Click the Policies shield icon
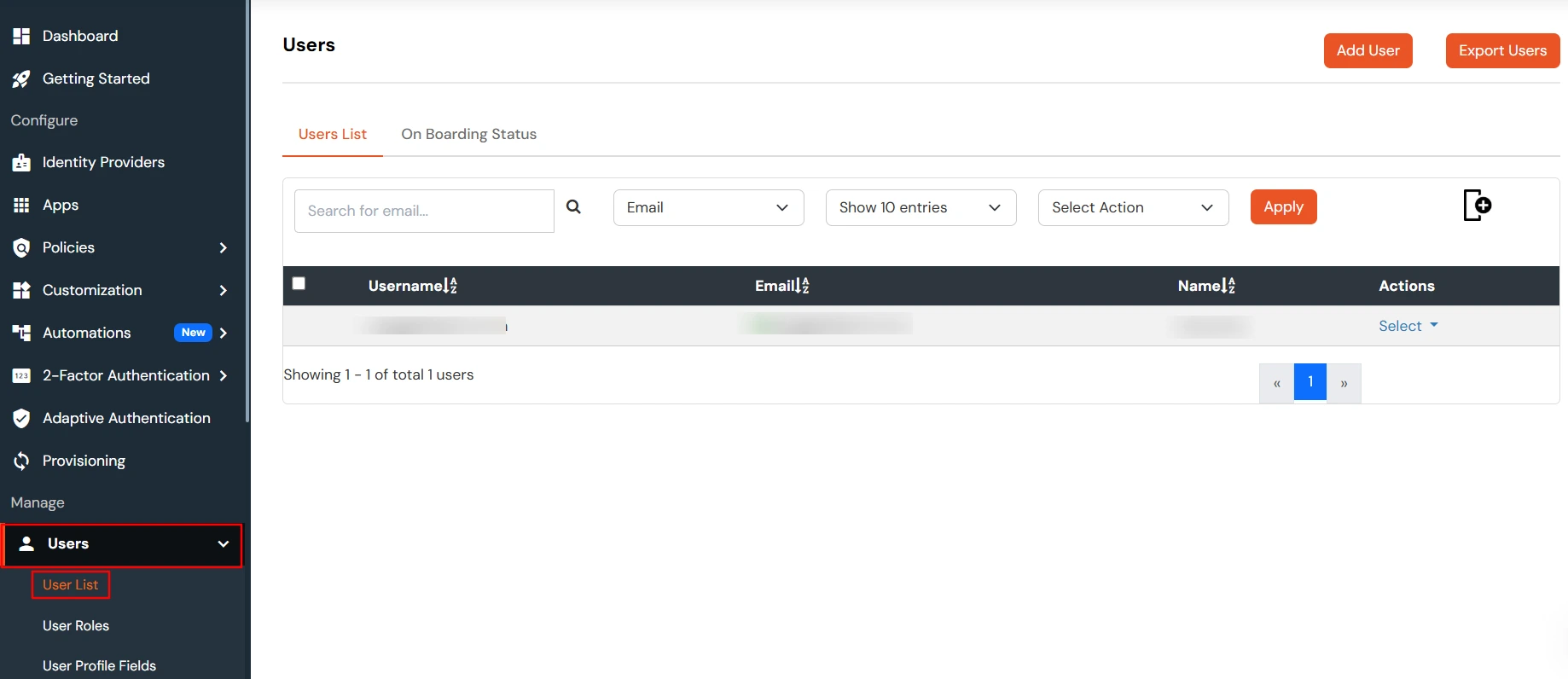1568x679 pixels. (21, 247)
